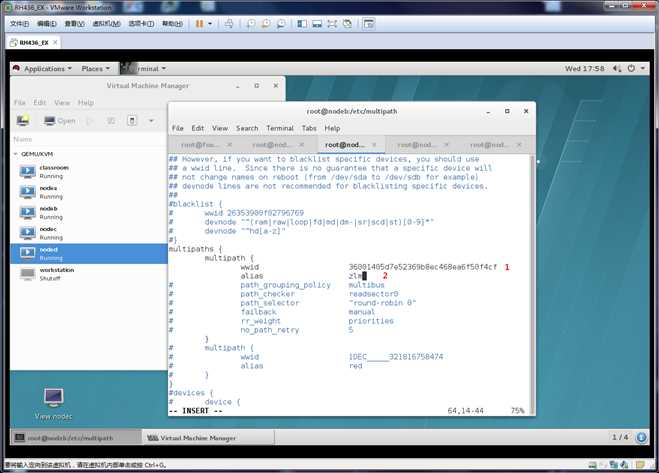Open Help menu in Virtual Machine Manager

click(x=86, y=103)
